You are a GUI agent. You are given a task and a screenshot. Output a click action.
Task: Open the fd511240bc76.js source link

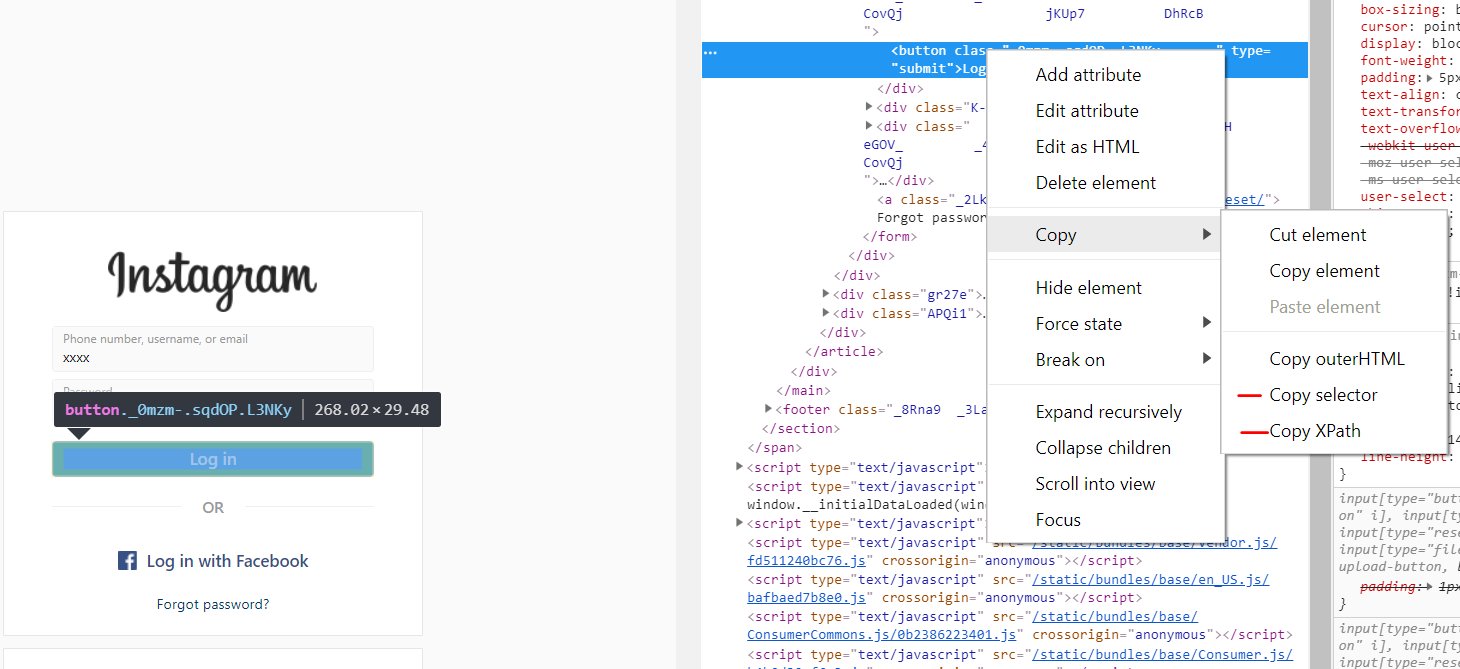[806, 561]
